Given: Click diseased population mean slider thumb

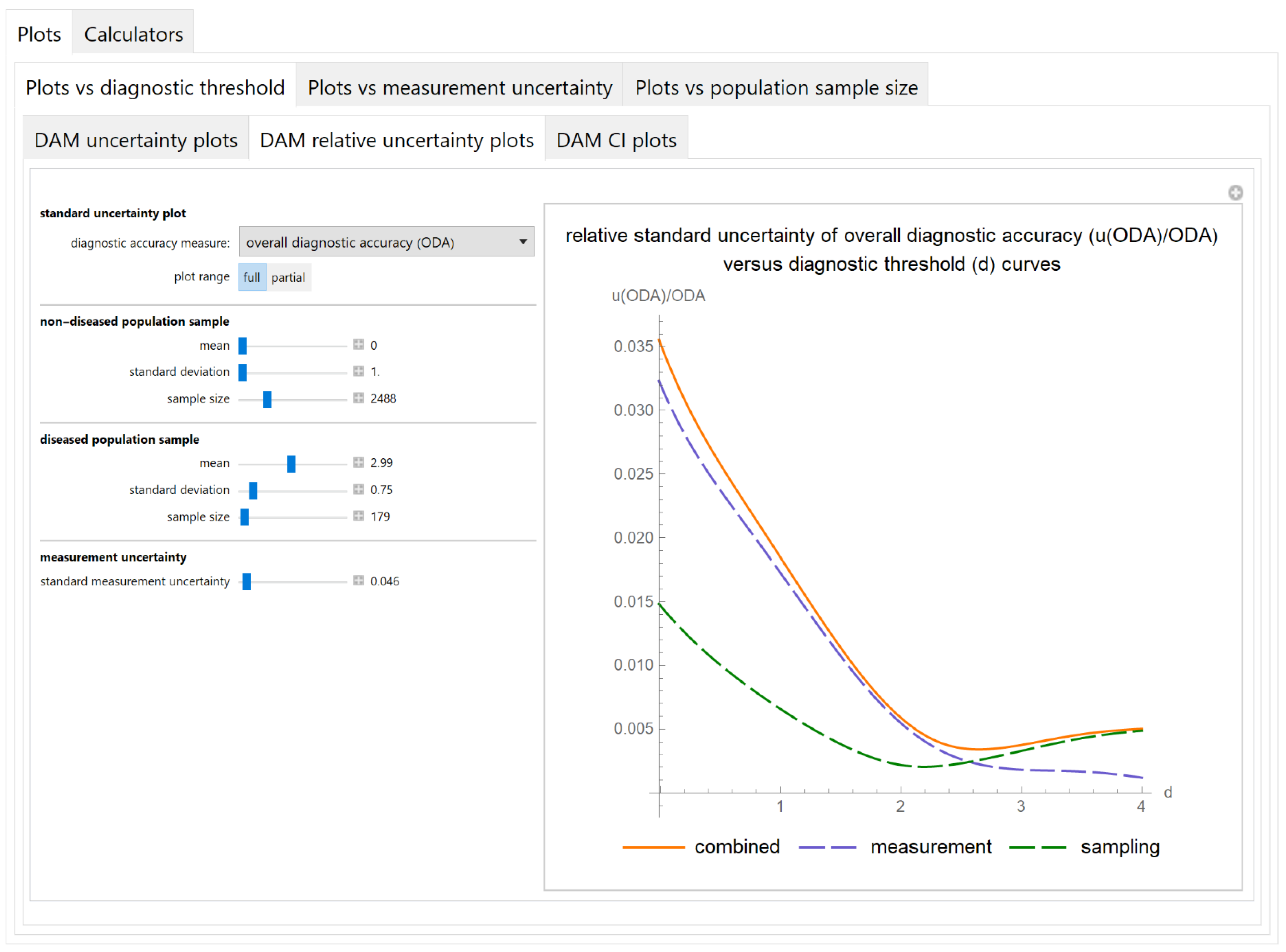Looking at the screenshot, I should [x=291, y=463].
